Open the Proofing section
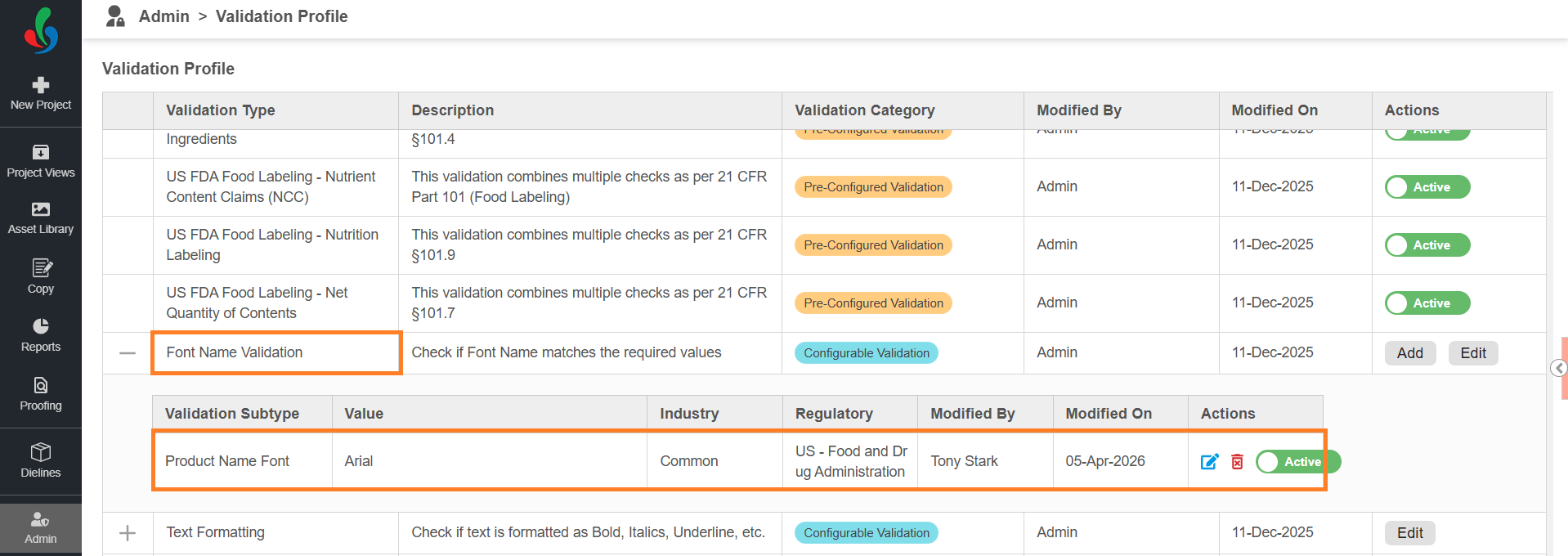Screen dimensions: 1568x556 tap(41, 394)
